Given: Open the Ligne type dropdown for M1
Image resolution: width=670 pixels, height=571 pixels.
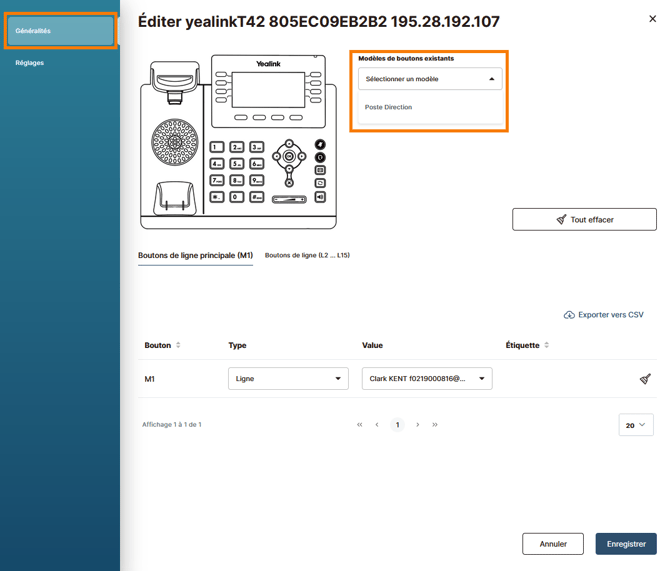Looking at the screenshot, I should pyautogui.click(x=288, y=378).
